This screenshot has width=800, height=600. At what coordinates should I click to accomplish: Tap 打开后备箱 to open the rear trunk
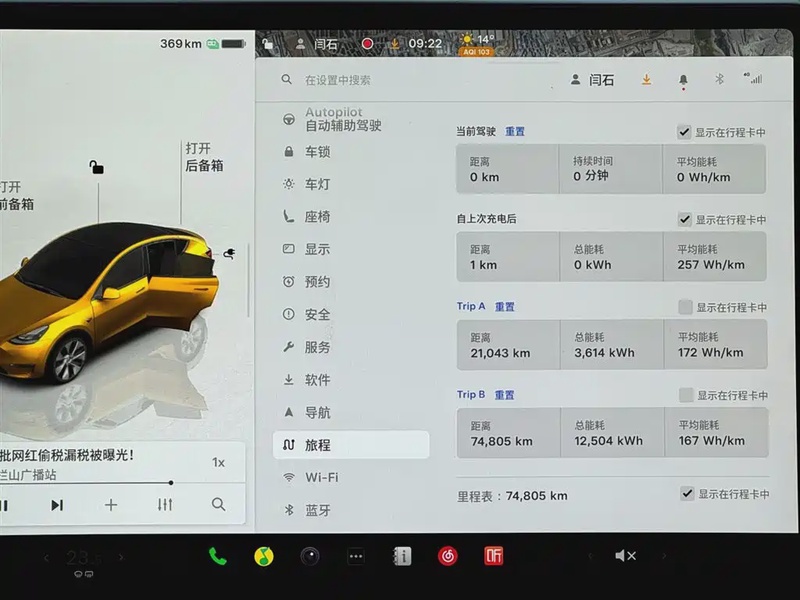pyautogui.click(x=204, y=157)
